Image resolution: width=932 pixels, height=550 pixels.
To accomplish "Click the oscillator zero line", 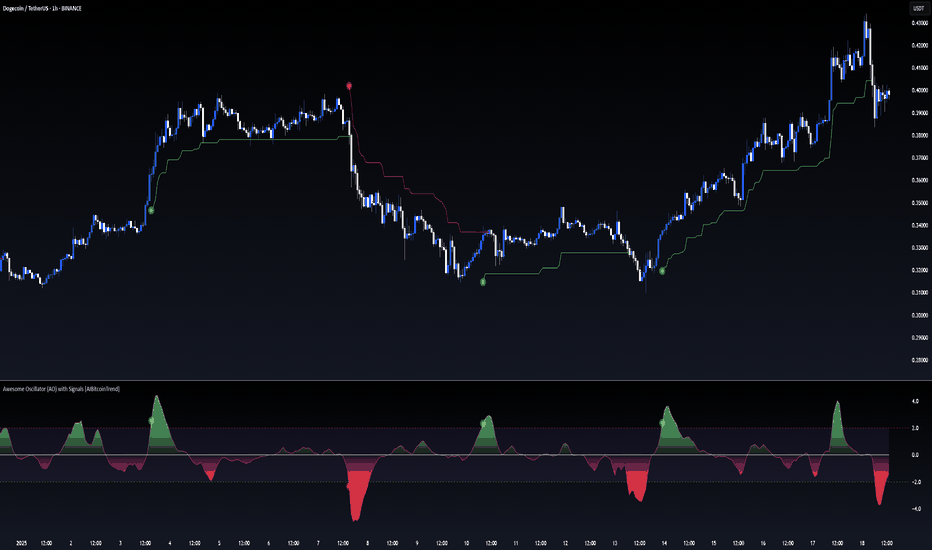I will 445,455.
